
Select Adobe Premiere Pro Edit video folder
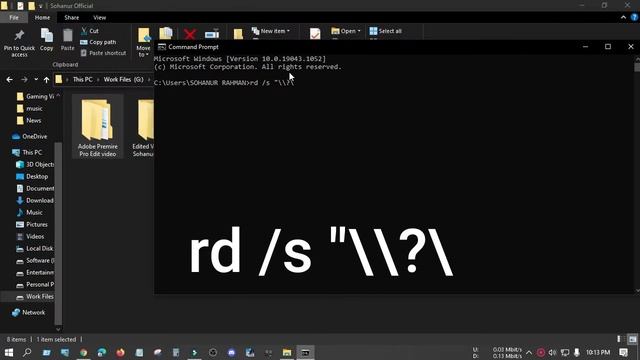coord(98,127)
